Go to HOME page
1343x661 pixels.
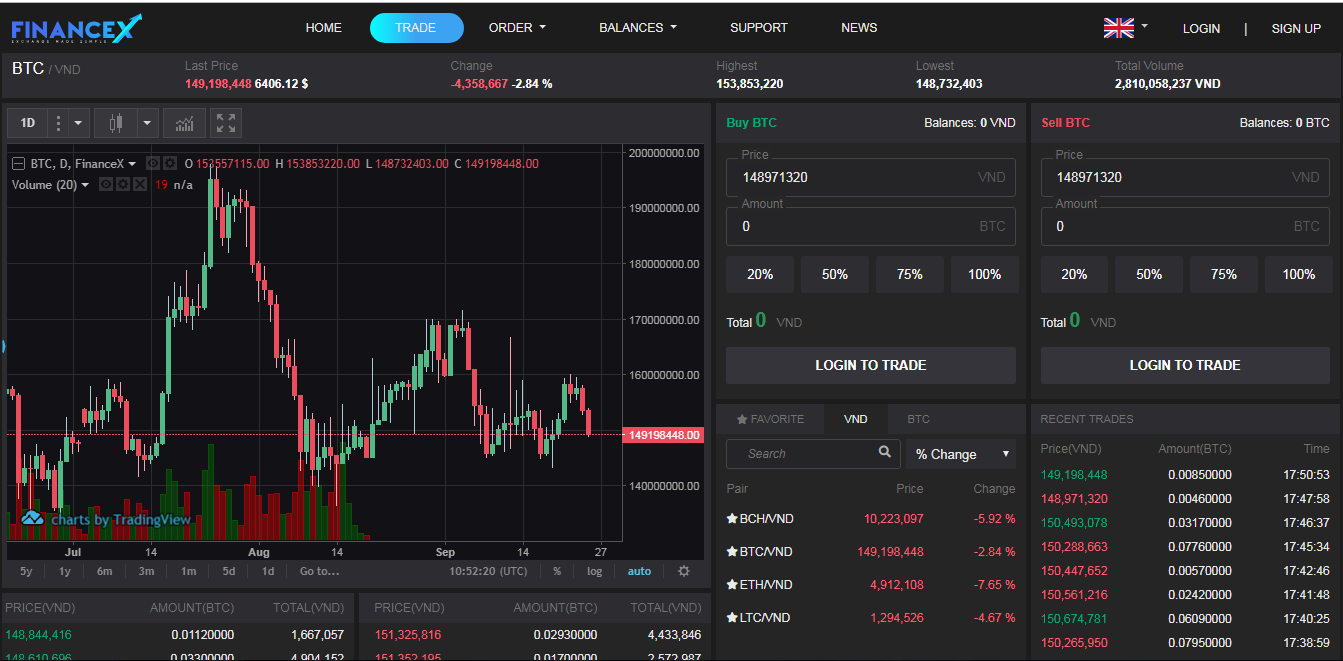[323, 28]
